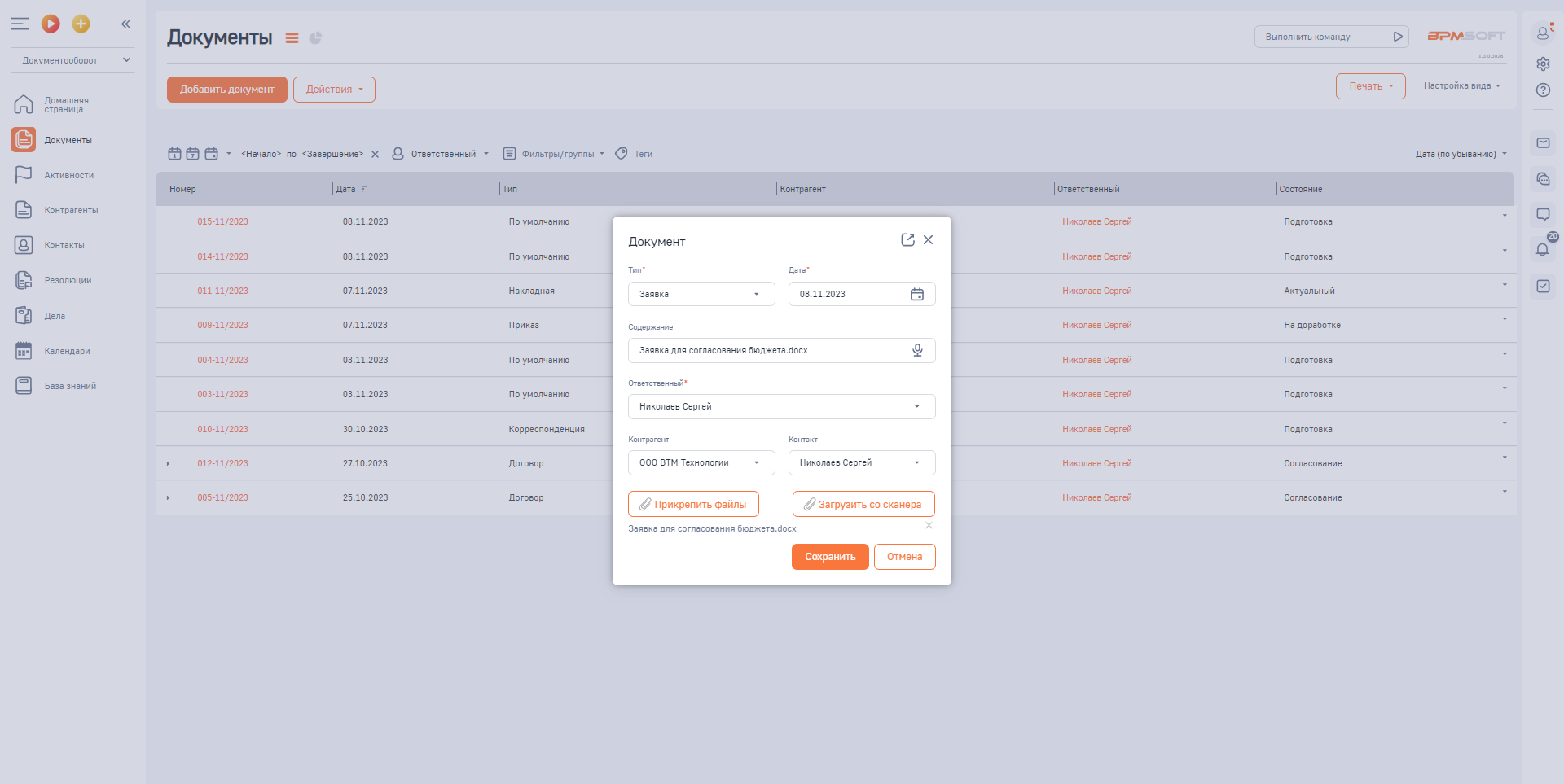Open help question mark icon
The height and width of the screenshot is (784, 1564).
(1543, 90)
